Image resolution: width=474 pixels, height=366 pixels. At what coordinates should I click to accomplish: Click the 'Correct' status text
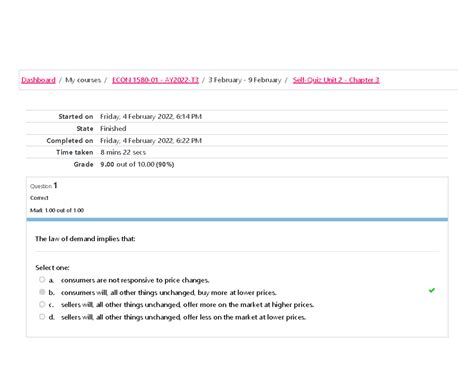coord(39,198)
